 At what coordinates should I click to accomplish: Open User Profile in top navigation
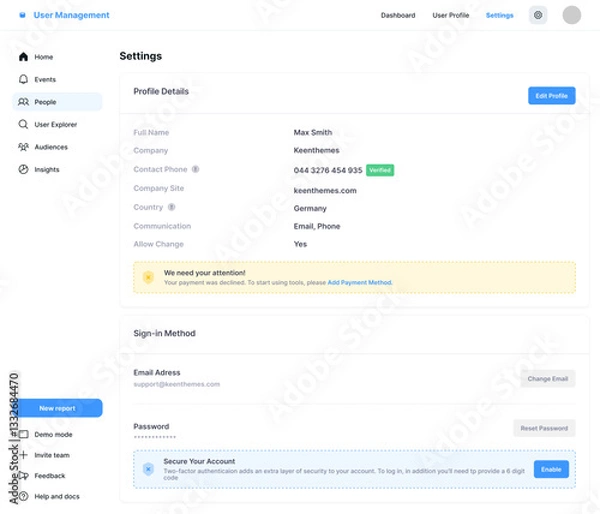[450, 15]
